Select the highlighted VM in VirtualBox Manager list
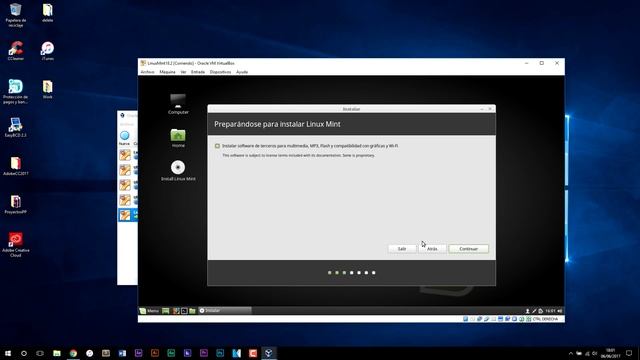 coord(128,215)
